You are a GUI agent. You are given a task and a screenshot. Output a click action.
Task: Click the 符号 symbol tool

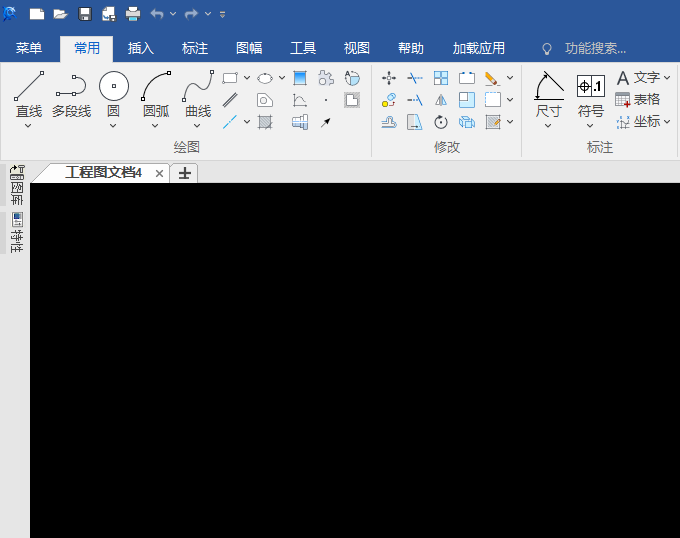tap(591, 96)
